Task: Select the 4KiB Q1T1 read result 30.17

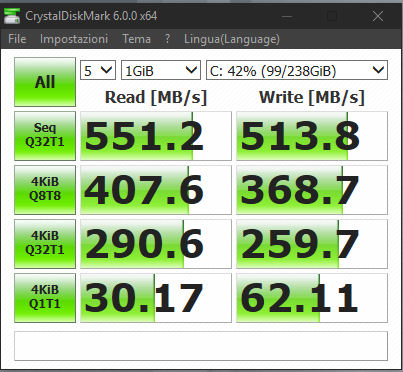Action: [156, 298]
